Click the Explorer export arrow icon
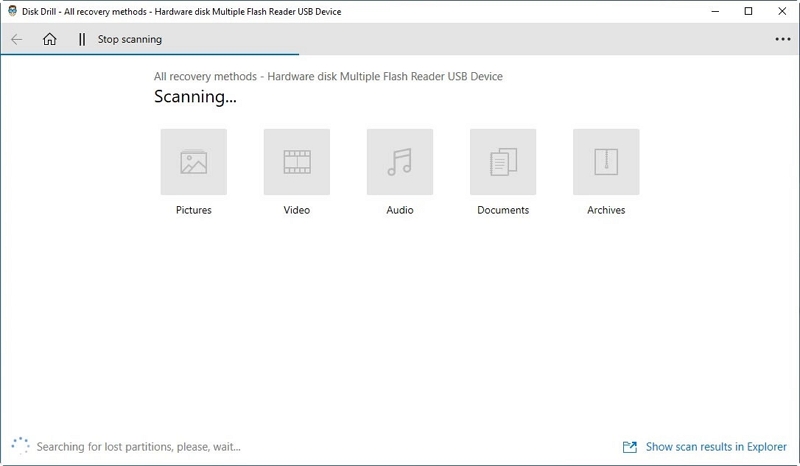 [x=630, y=447]
